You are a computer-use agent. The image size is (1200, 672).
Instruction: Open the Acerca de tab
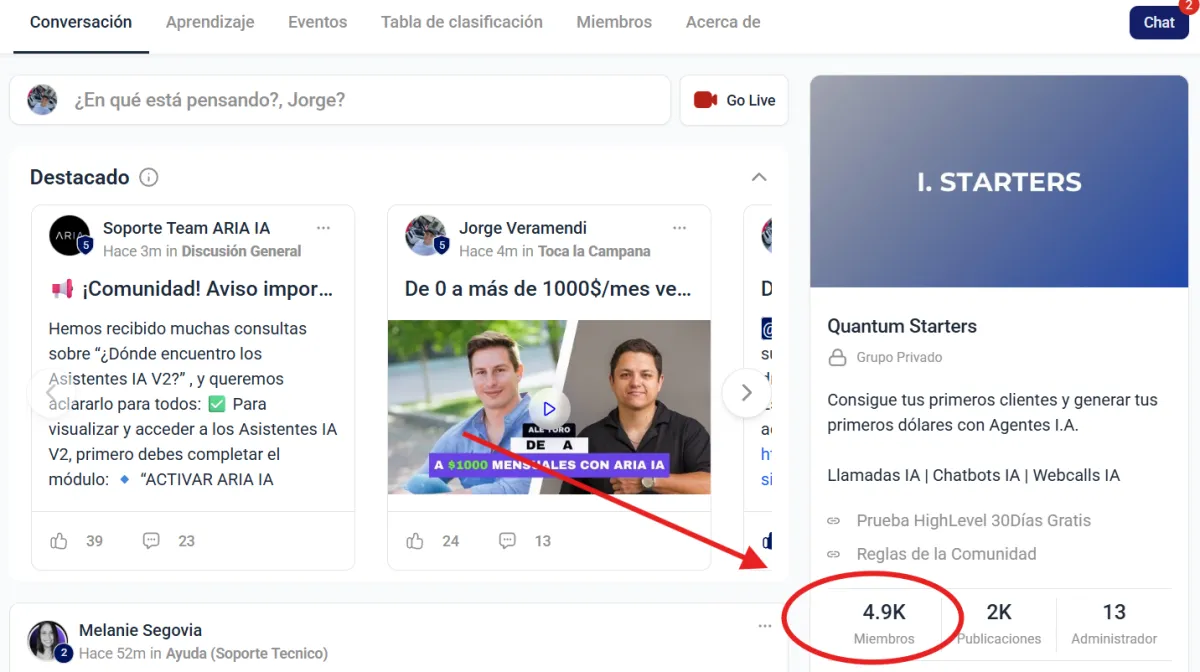(723, 22)
